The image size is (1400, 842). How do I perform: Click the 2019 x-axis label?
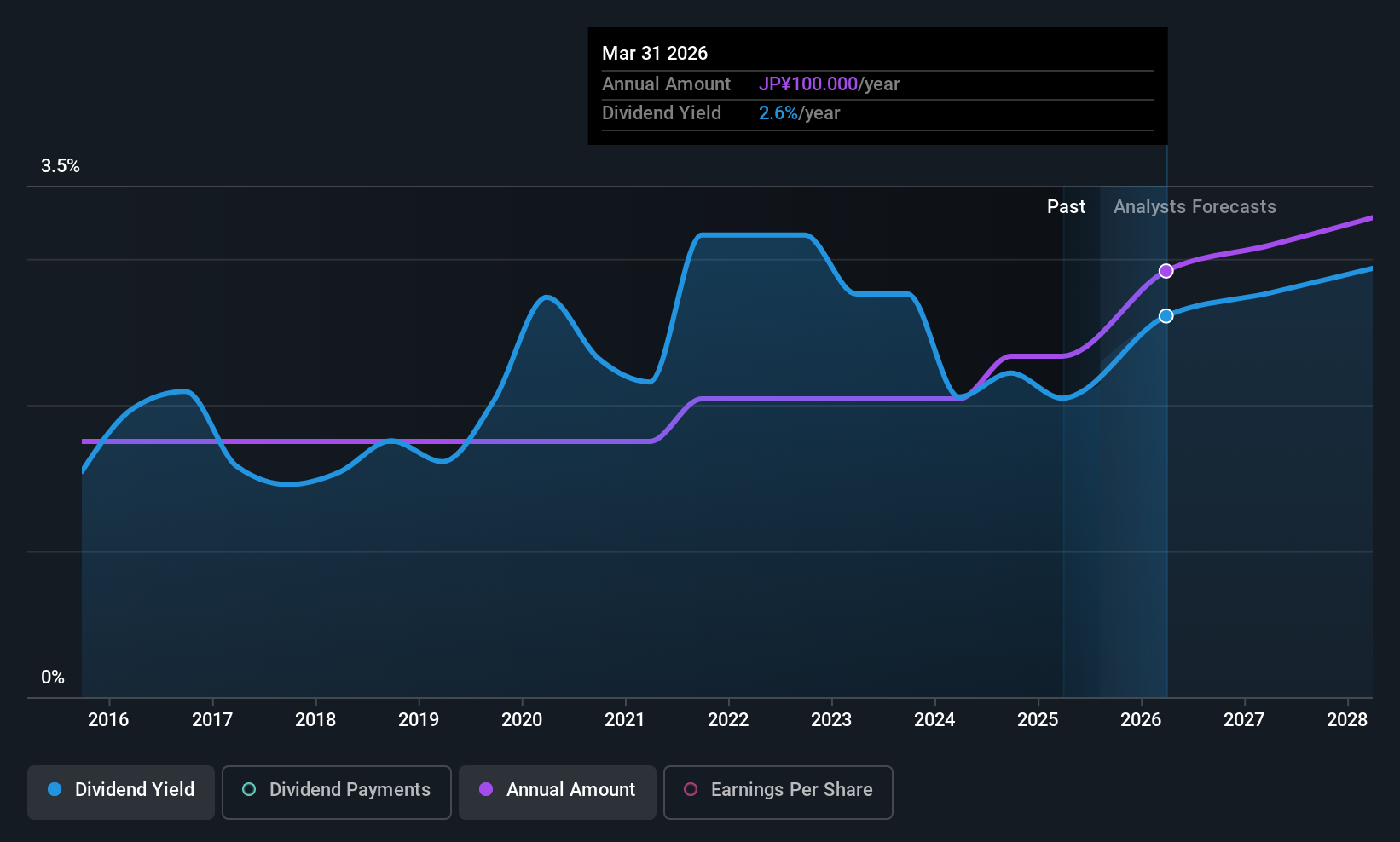tap(419, 720)
